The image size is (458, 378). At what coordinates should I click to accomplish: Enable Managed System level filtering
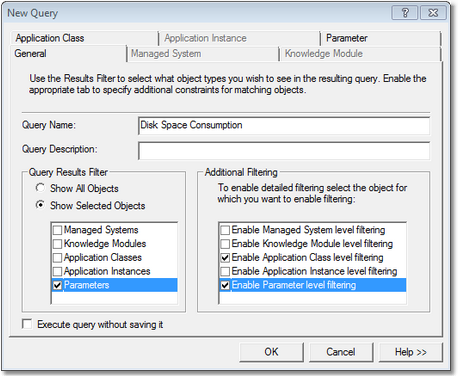pyautogui.click(x=225, y=230)
